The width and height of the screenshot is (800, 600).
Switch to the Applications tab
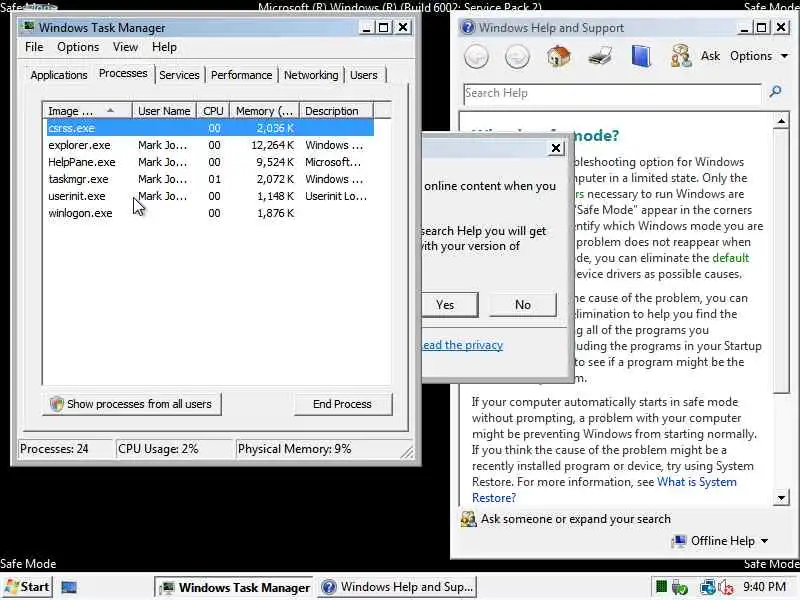click(59, 75)
